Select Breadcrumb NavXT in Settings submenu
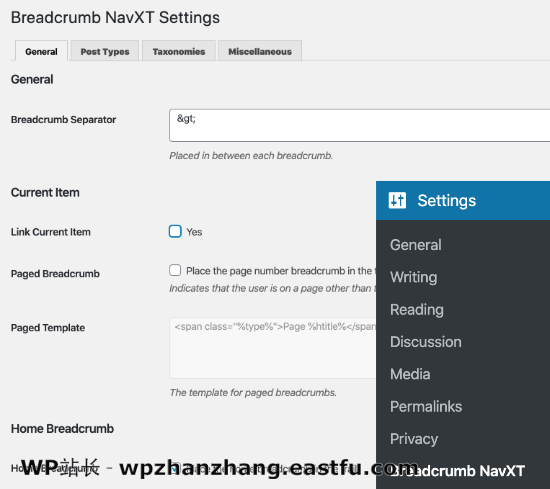The height and width of the screenshot is (489, 550). pos(457,471)
